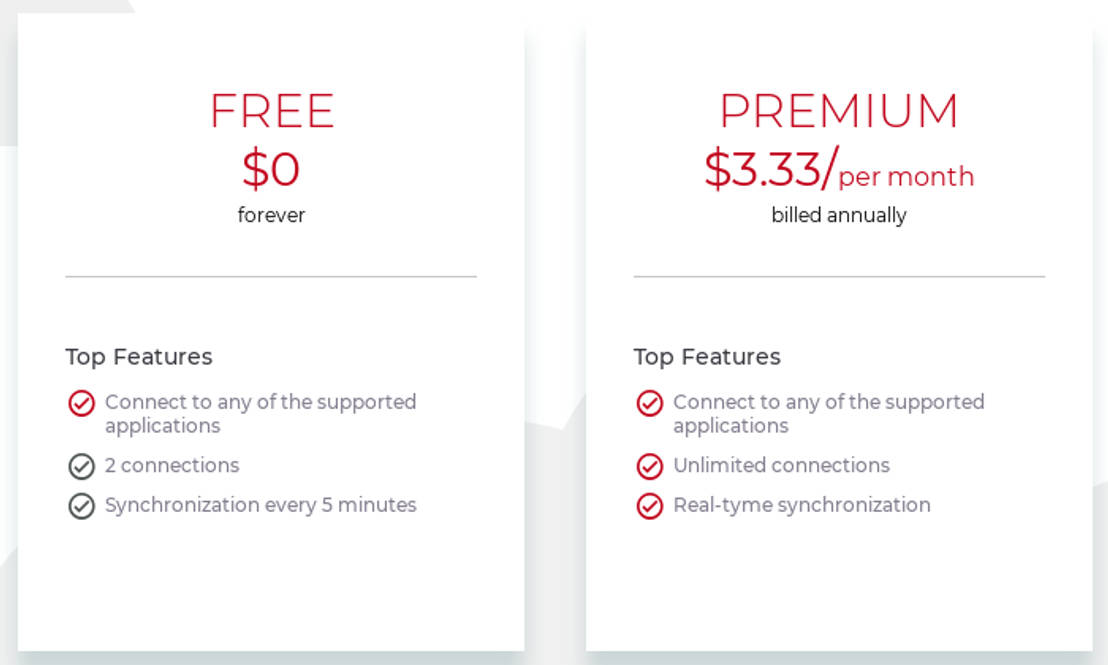Click the 'forever' label under Free price
The image size is (1108, 665).
(271, 215)
